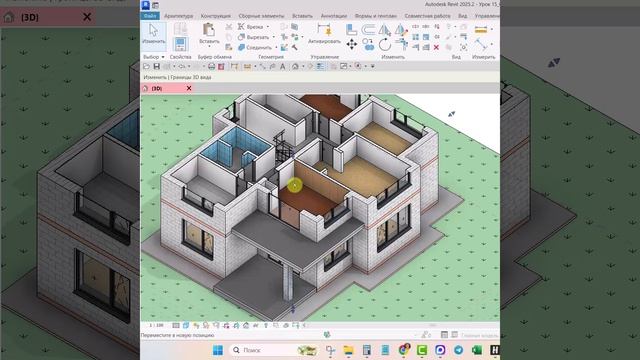Open File Explorer from taskbar

[348, 350]
